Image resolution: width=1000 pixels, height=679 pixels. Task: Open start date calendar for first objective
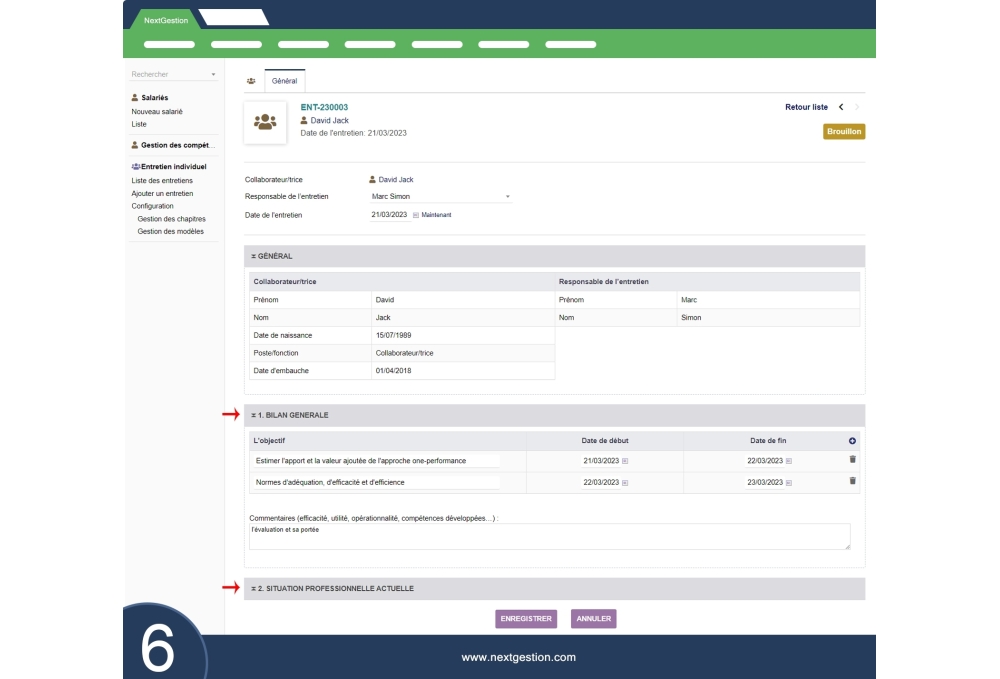click(625, 461)
